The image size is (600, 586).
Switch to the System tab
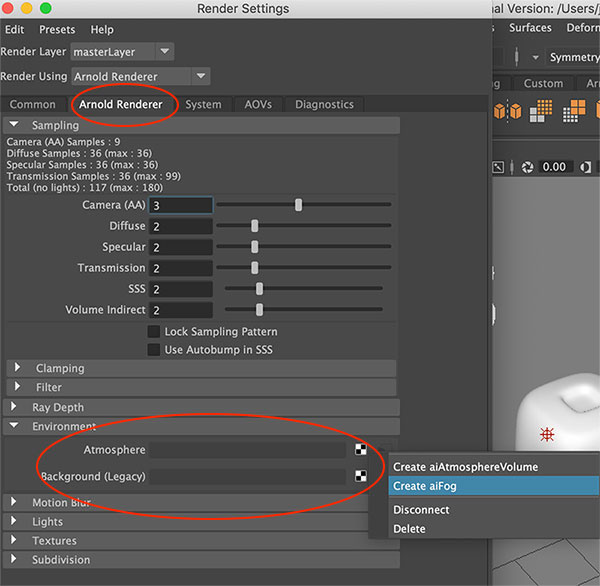(203, 104)
